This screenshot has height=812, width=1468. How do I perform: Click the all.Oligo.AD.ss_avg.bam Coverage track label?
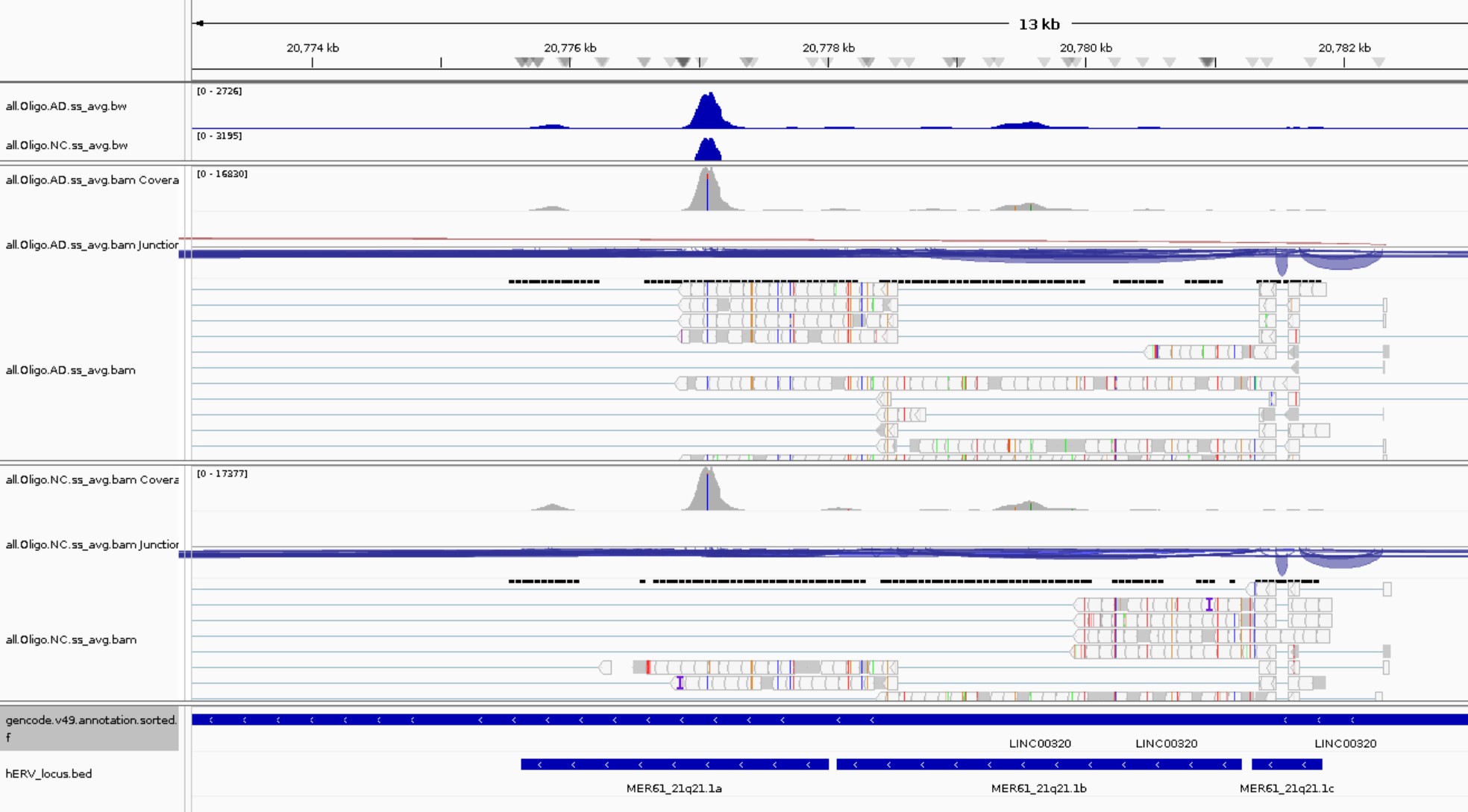coord(92,180)
